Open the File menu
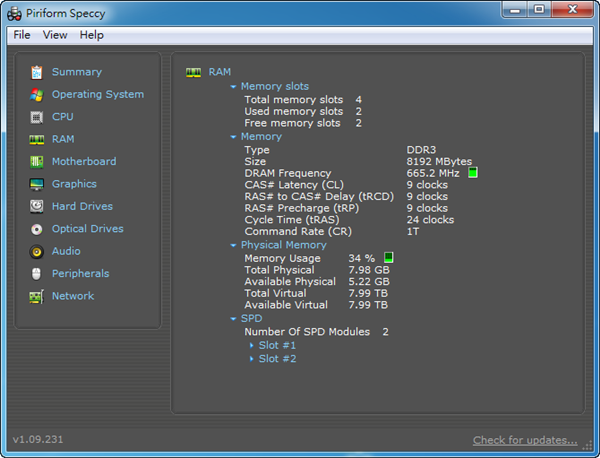 tap(22, 35)
